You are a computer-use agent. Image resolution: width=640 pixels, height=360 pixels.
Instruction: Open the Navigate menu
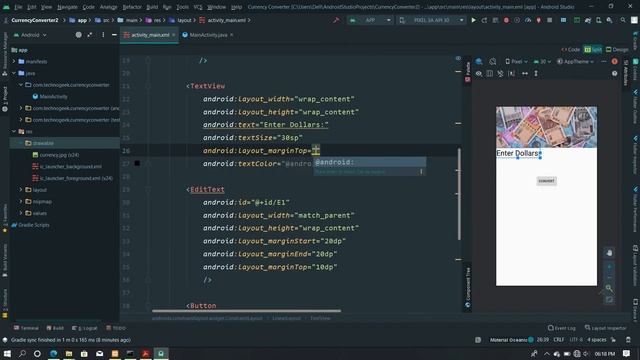pyautogui.click(x=67, y=7)
